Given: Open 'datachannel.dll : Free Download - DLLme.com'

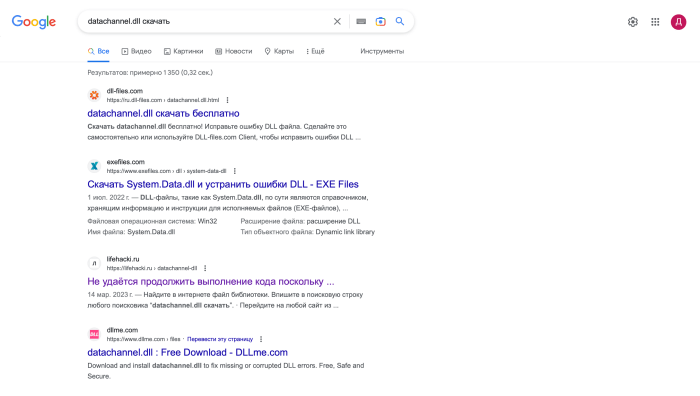Looking at the screenshot, I should click(188, 353).
